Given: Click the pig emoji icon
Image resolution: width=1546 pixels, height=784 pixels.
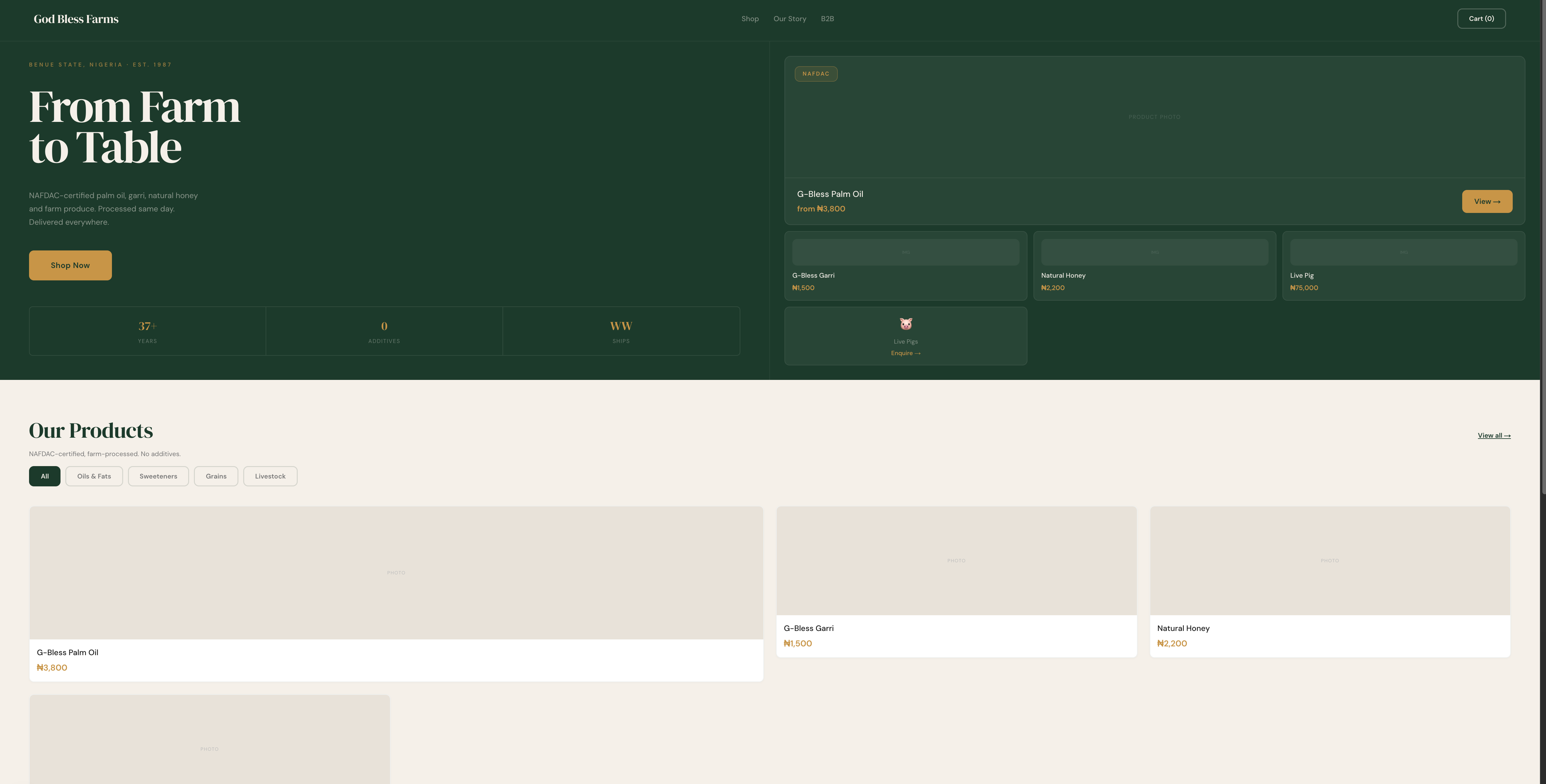Looking at the screenshot, I should tap(906, 324).
